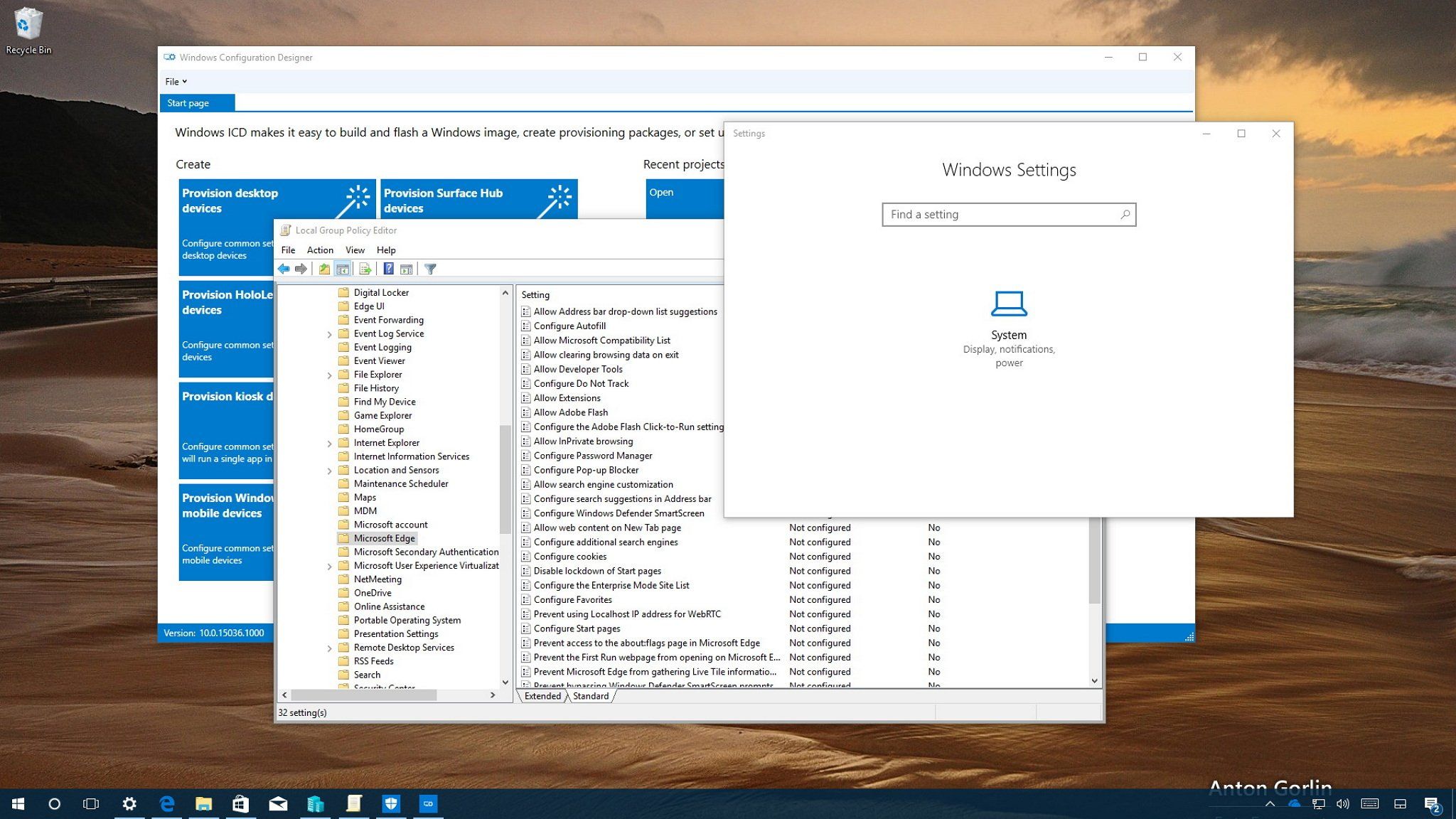Show hidden system tray icons chevron
Screen dimensions: 1456x819
coord(1270,804)
